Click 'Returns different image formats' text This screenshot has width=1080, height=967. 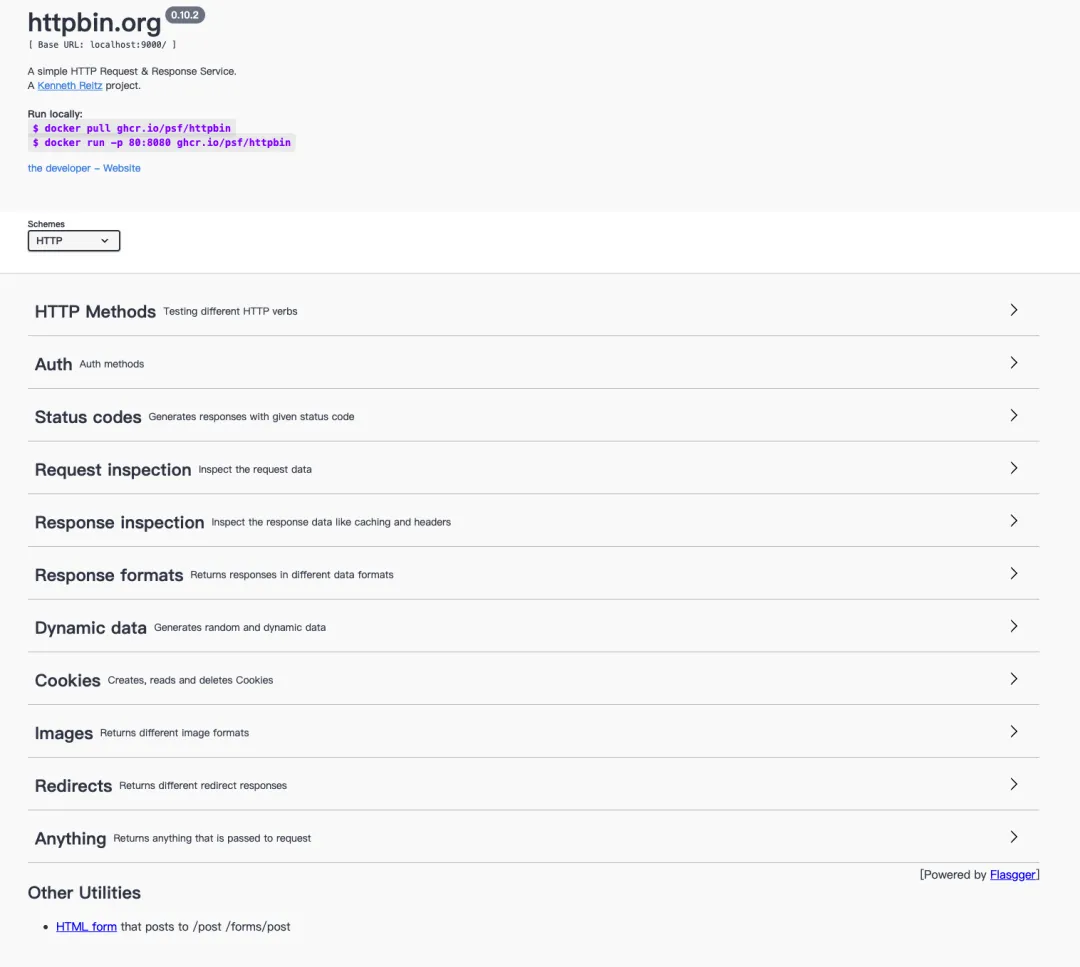click(x=174, y=733)
